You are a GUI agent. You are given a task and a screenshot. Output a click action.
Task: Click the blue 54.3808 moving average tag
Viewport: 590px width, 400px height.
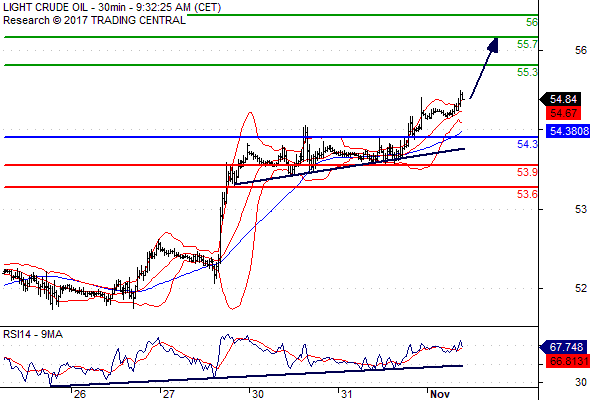(x=568, y=131)
